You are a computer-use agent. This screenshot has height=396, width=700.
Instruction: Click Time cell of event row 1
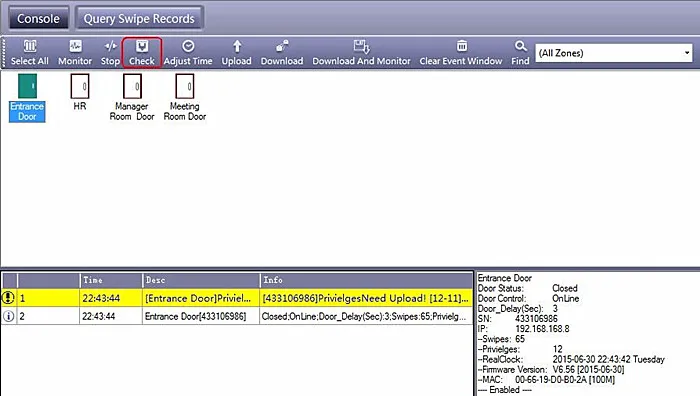point(111,298)
